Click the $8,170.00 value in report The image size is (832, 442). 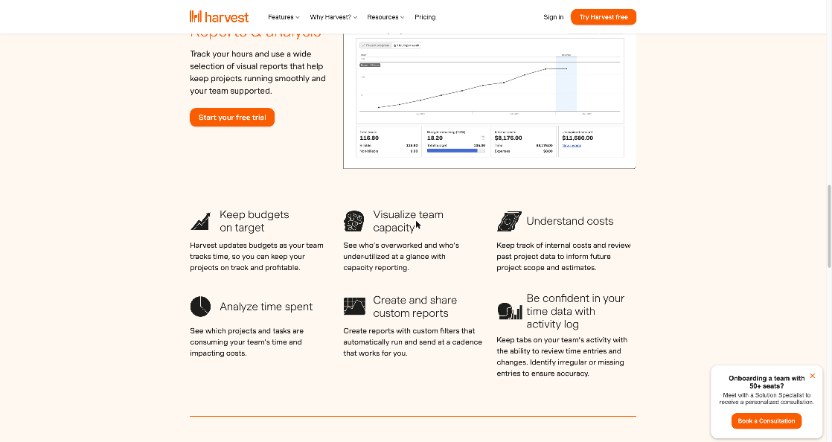pos(508,138)
